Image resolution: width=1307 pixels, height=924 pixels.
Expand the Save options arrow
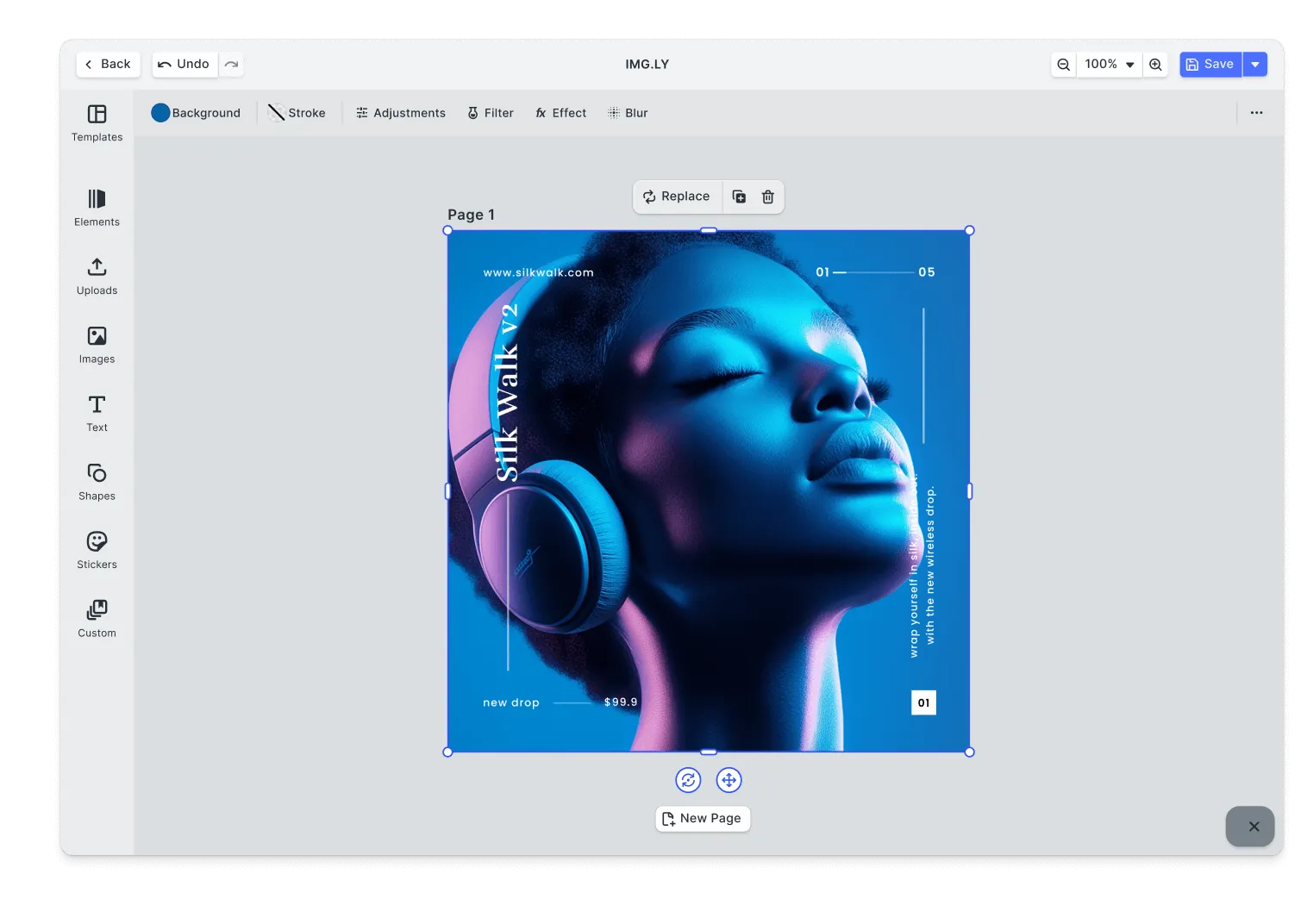coord(1255,65)
